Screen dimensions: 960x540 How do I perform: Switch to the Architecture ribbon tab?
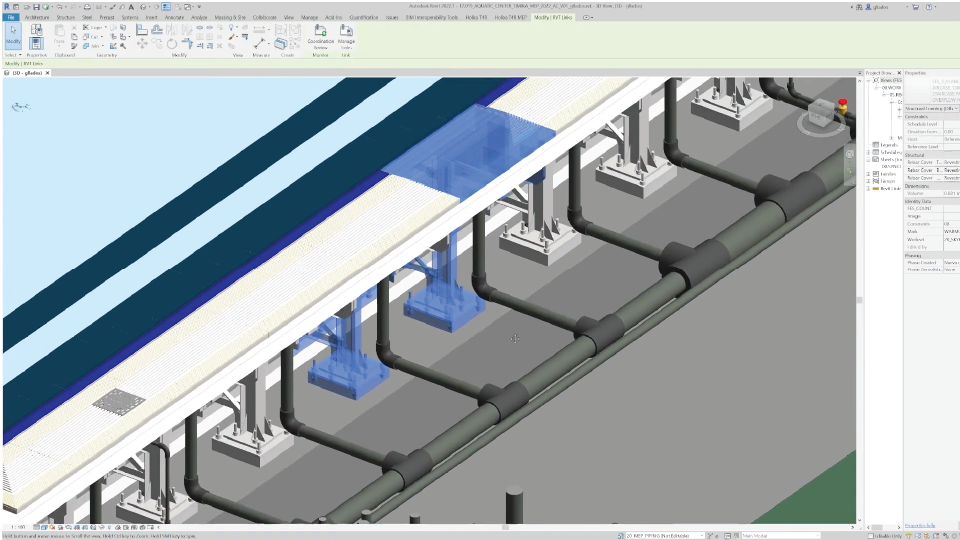pos(35,17)
